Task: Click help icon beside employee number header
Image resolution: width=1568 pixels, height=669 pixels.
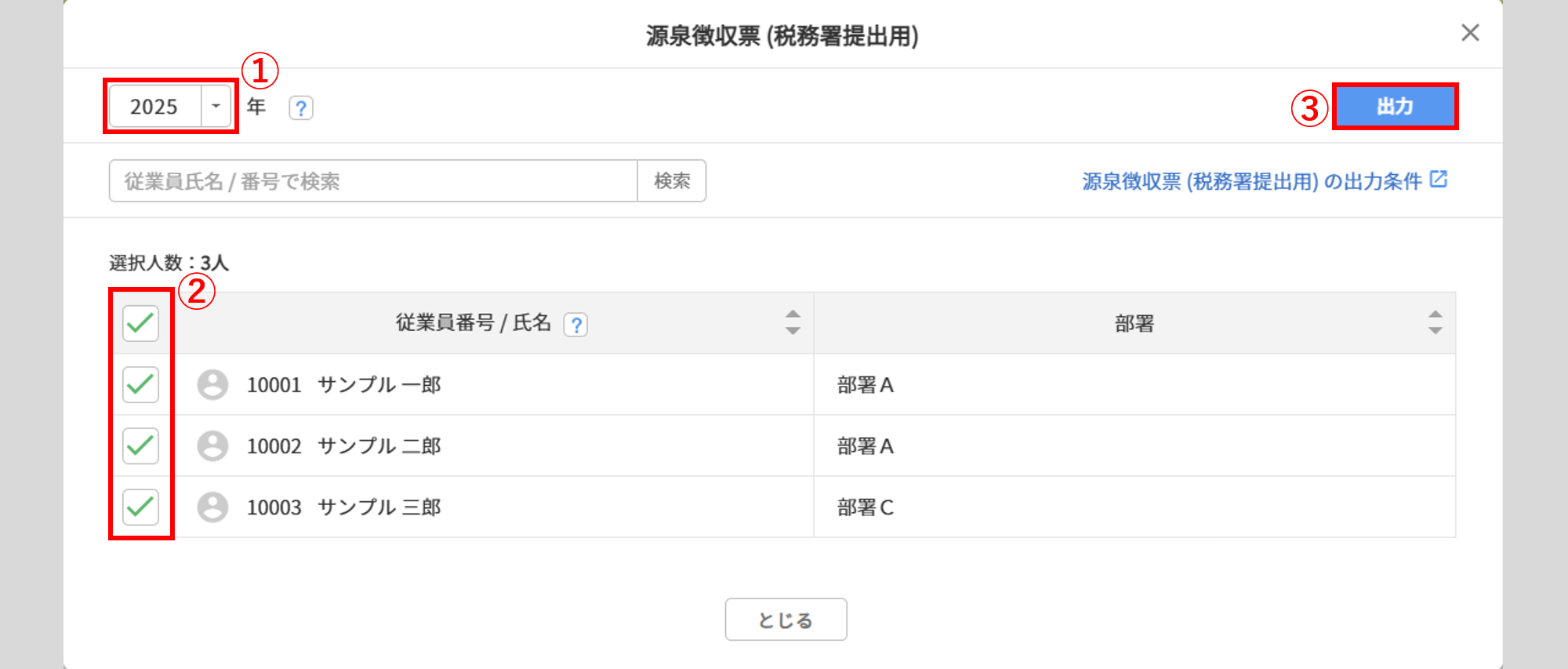Action: (576, 324)
